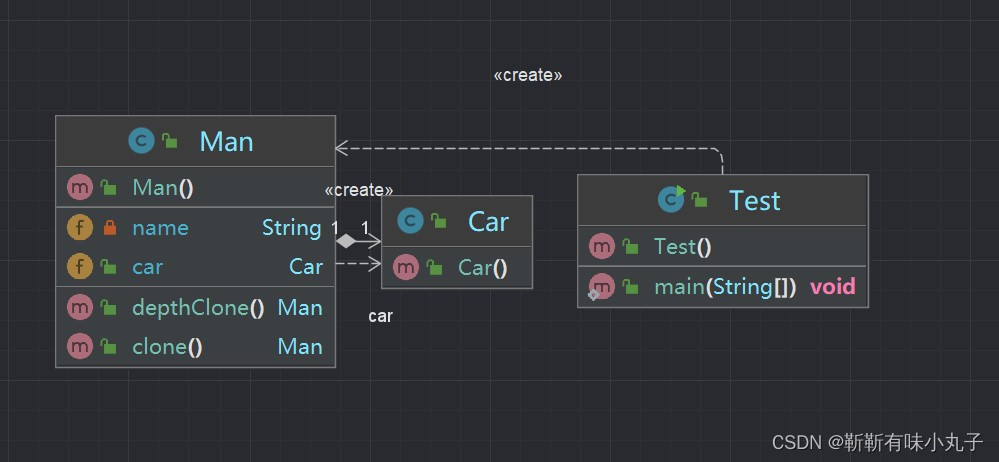Select the name field label
999x462 pixels.
click(x=161, y=228)
